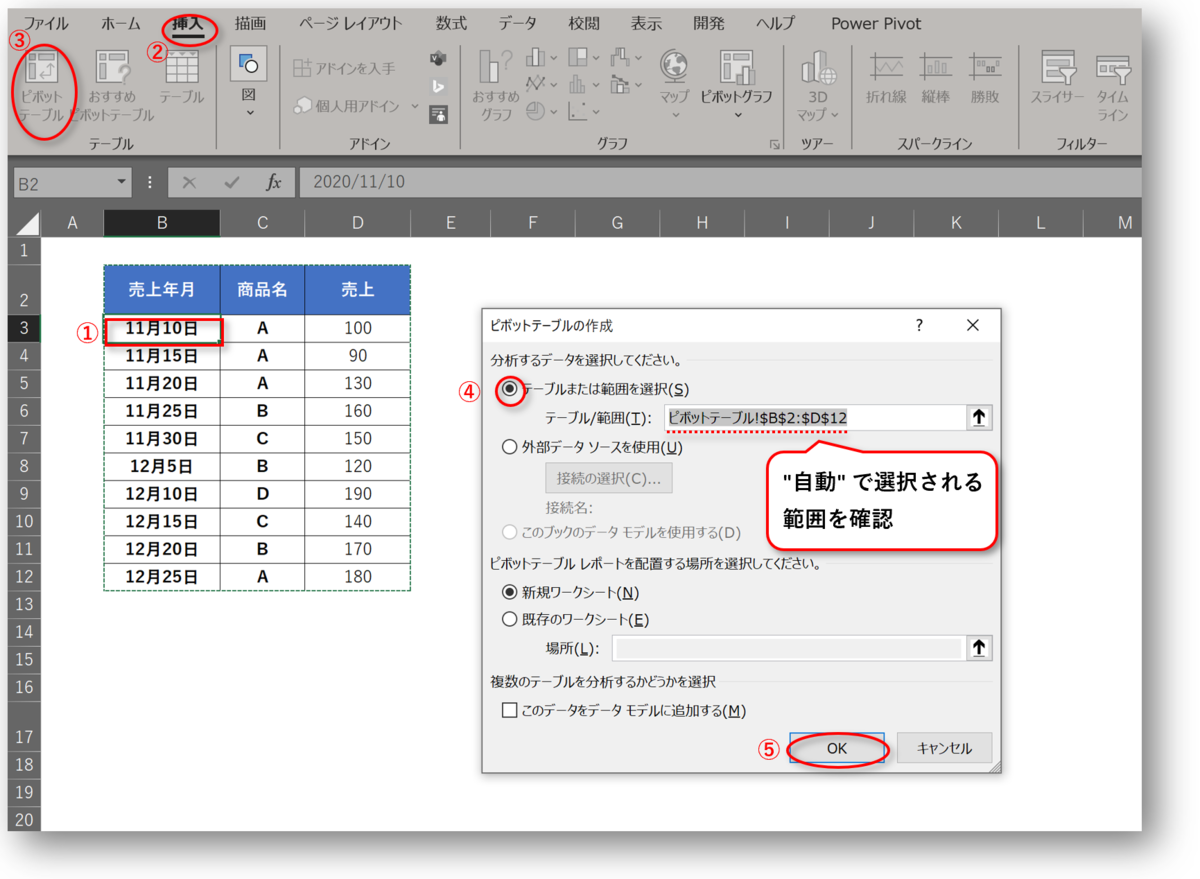Select '外部データ ソースを使用' radio button
The image size is (1200, 879).
[x=510, y=447]
